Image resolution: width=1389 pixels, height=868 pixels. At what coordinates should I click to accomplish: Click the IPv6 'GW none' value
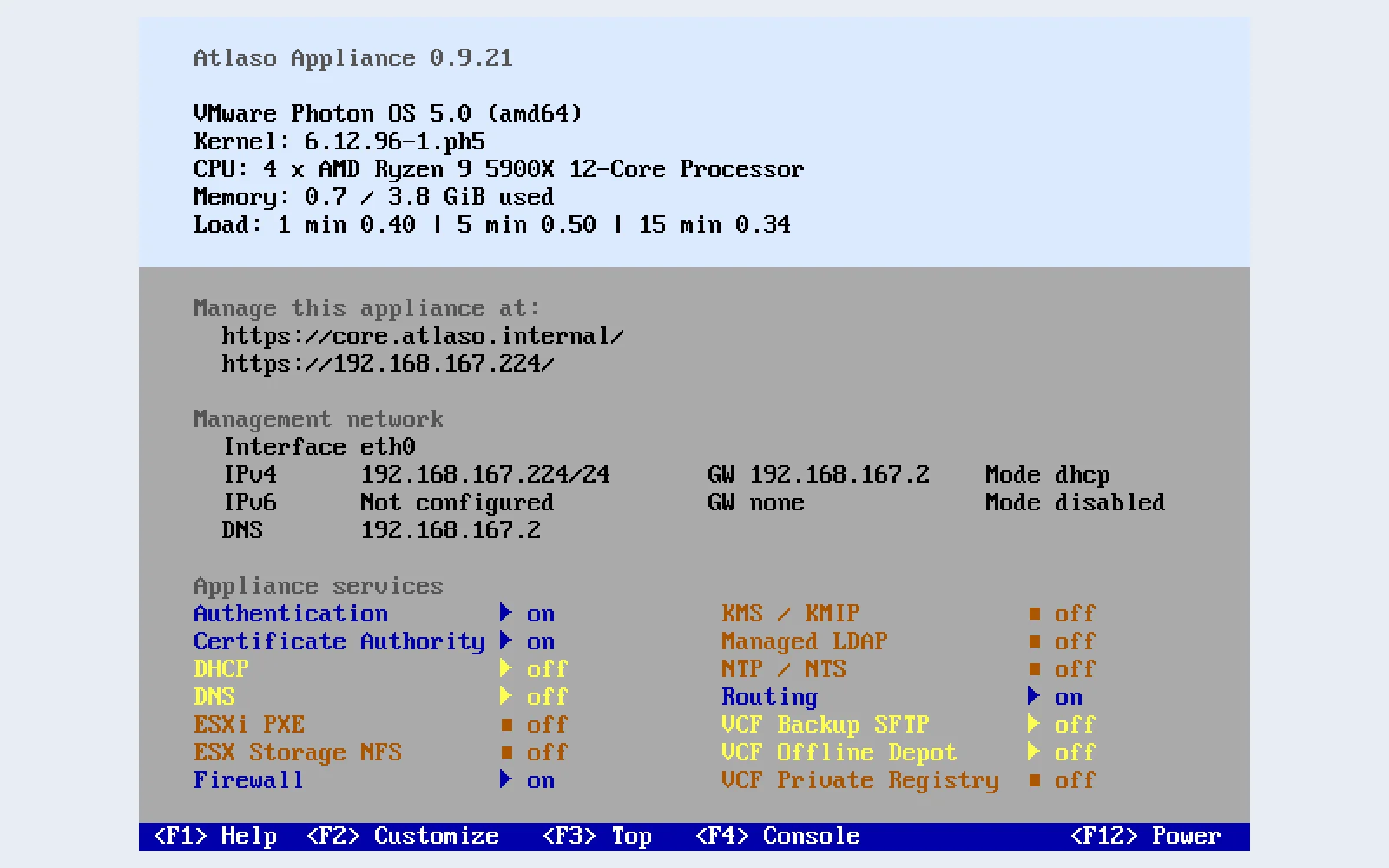click(756, 502)
